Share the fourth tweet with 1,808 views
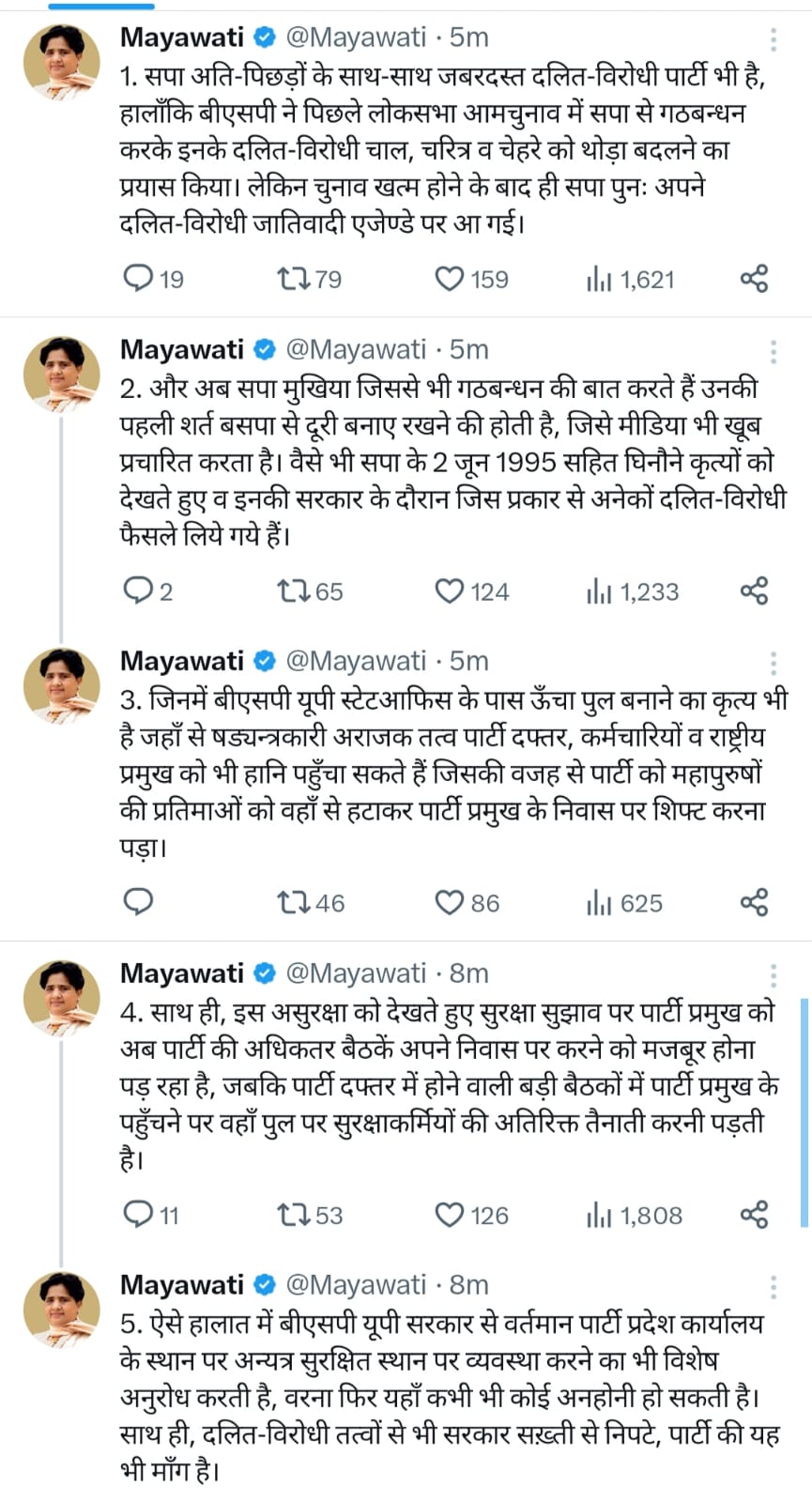The width and height of the screenshot is (812, 1502). tap(755, 1215)
